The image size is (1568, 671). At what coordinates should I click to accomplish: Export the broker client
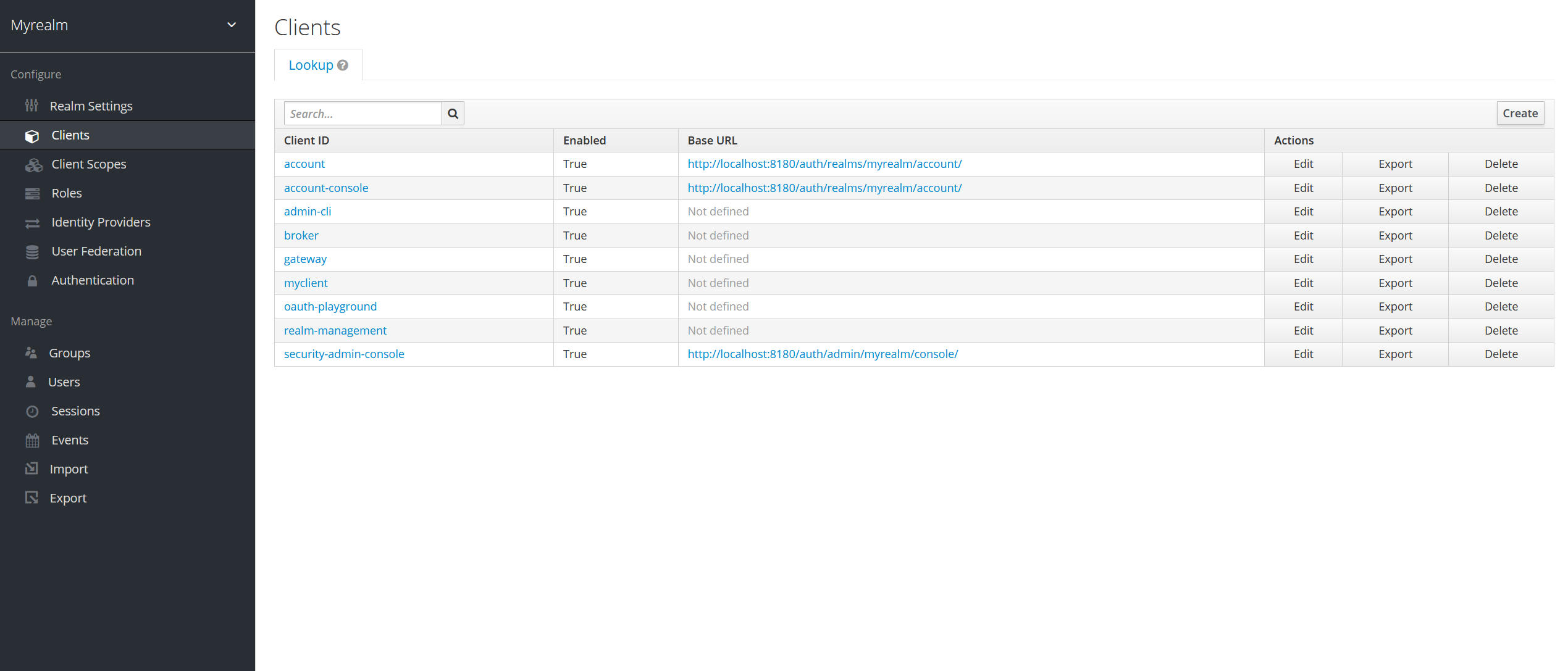coord(1395,236)
